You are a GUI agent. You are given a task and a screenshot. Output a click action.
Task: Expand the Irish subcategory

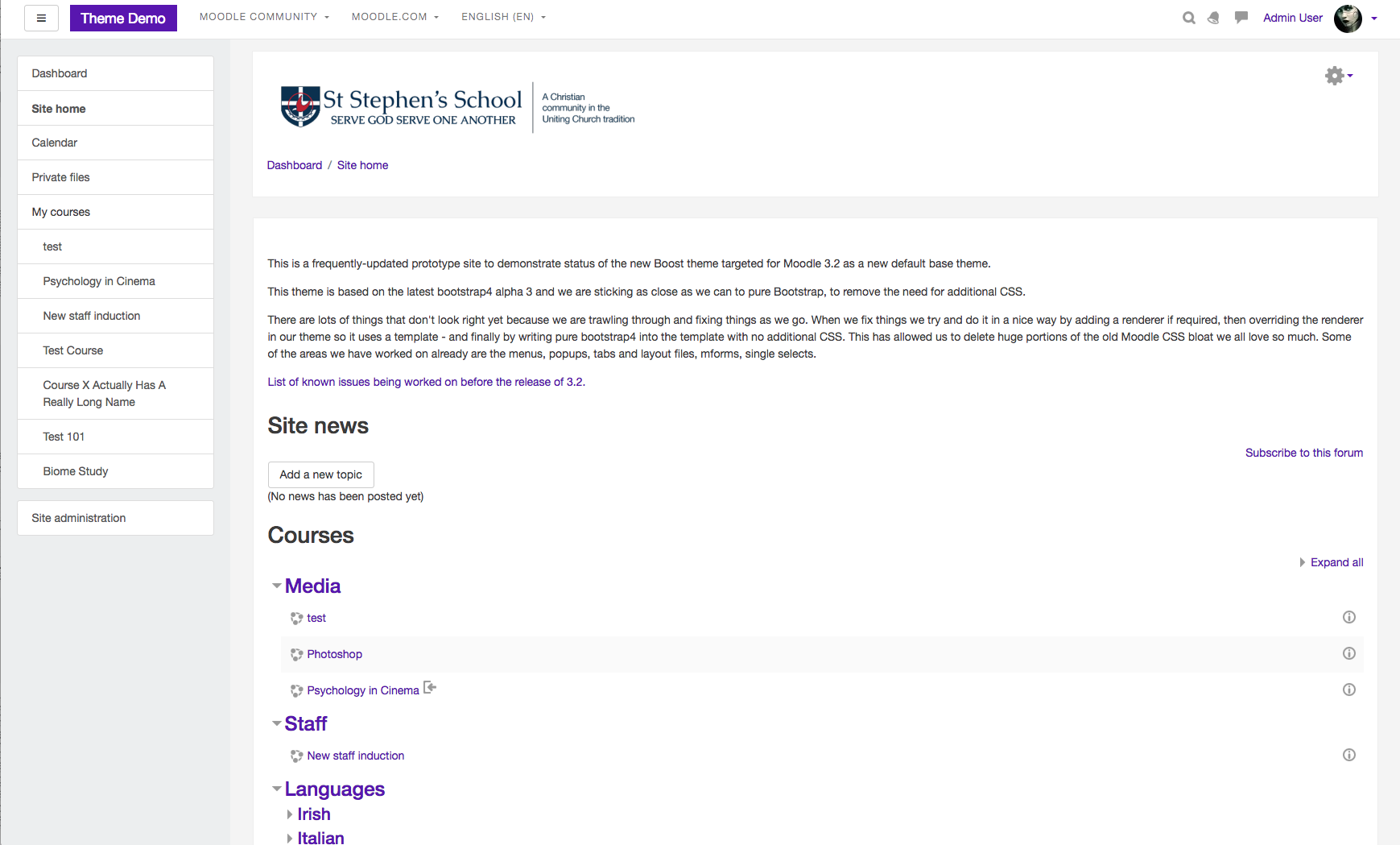pos(290,814)
